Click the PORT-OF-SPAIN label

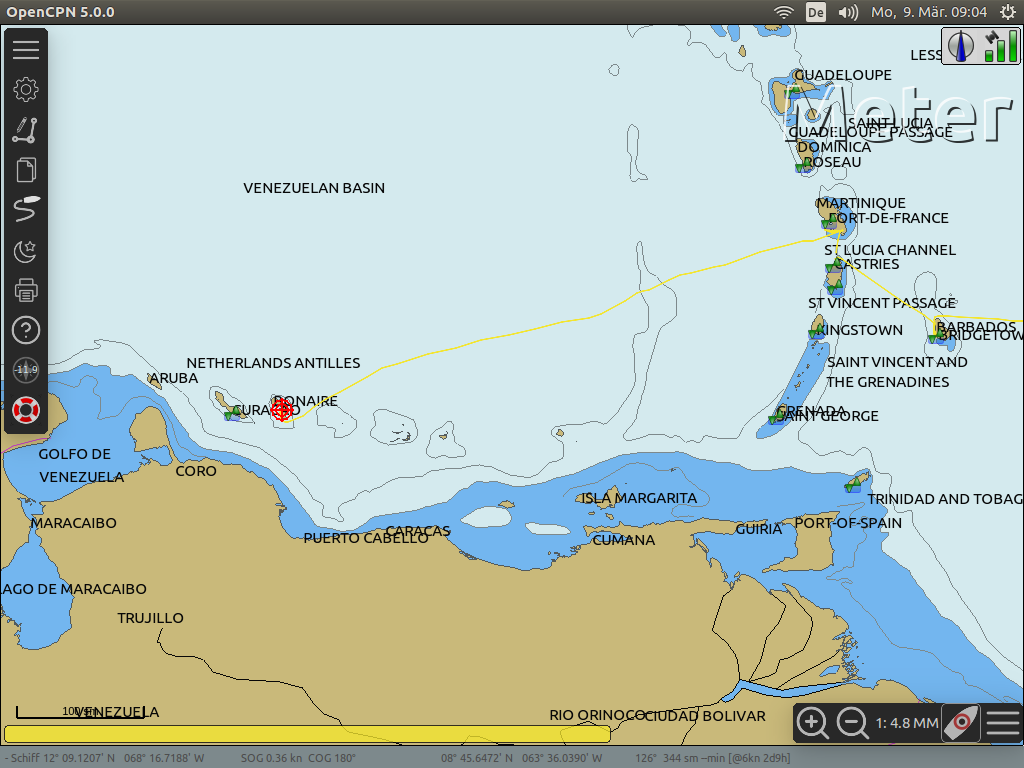(x=848, y=523)
